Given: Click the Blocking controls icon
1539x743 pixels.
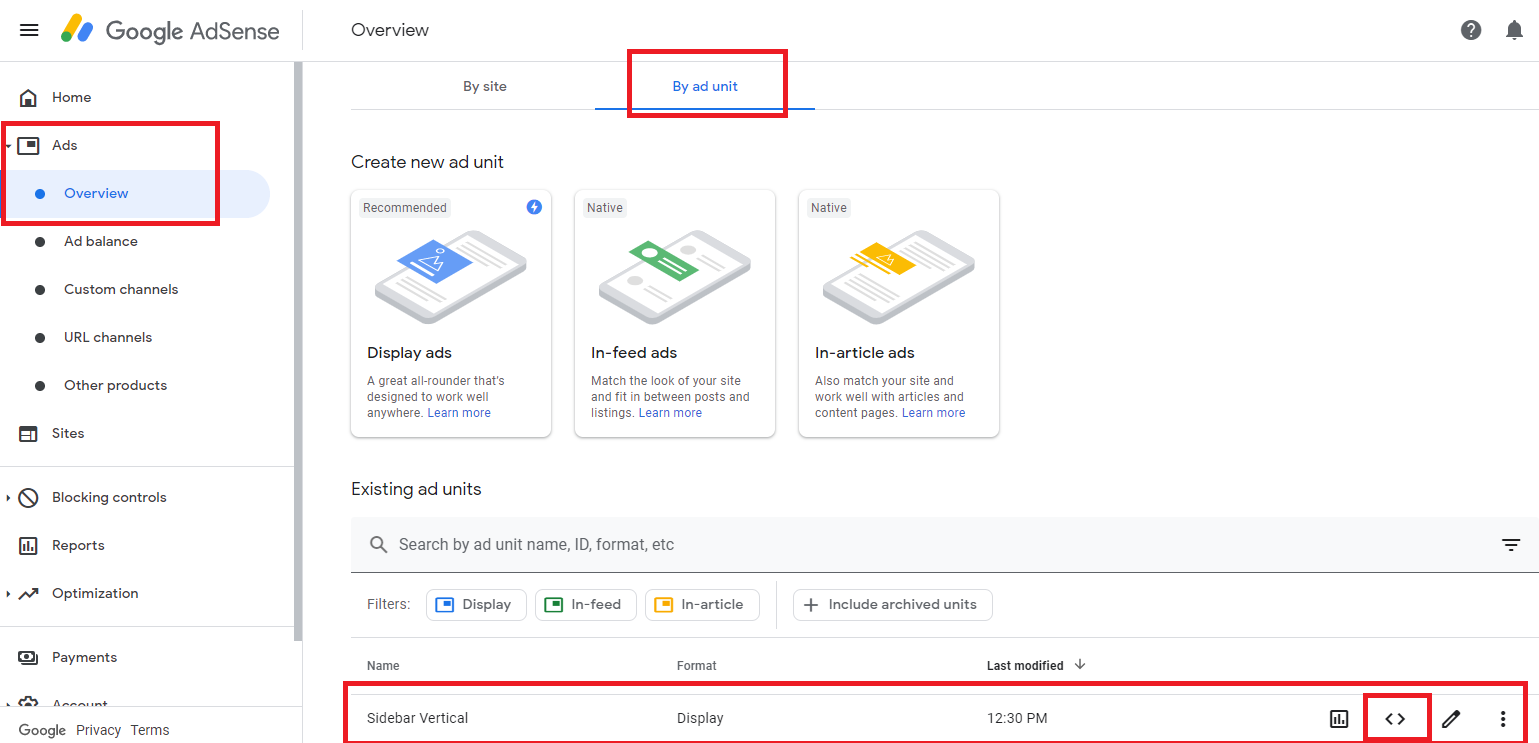Looking at the screenshot, I should (x=29, y=497).
